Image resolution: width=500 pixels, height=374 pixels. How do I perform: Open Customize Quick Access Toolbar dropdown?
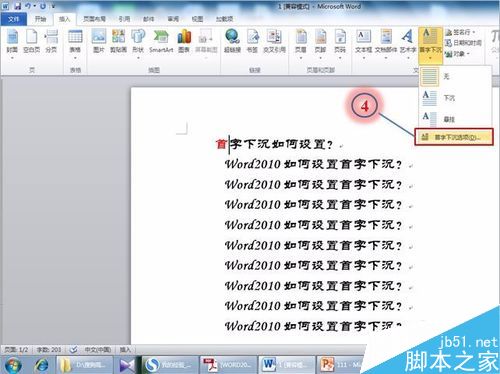[x=53, y=6]
